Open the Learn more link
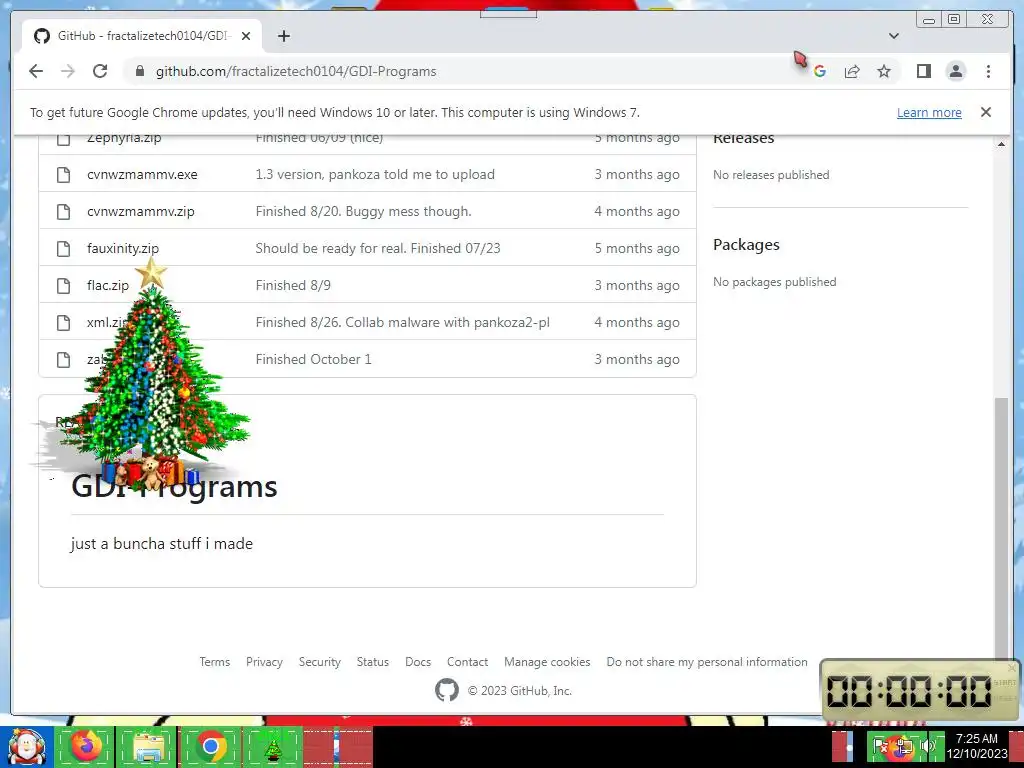Viewport: 1024px width, 768px height. (x=929, y=112)
